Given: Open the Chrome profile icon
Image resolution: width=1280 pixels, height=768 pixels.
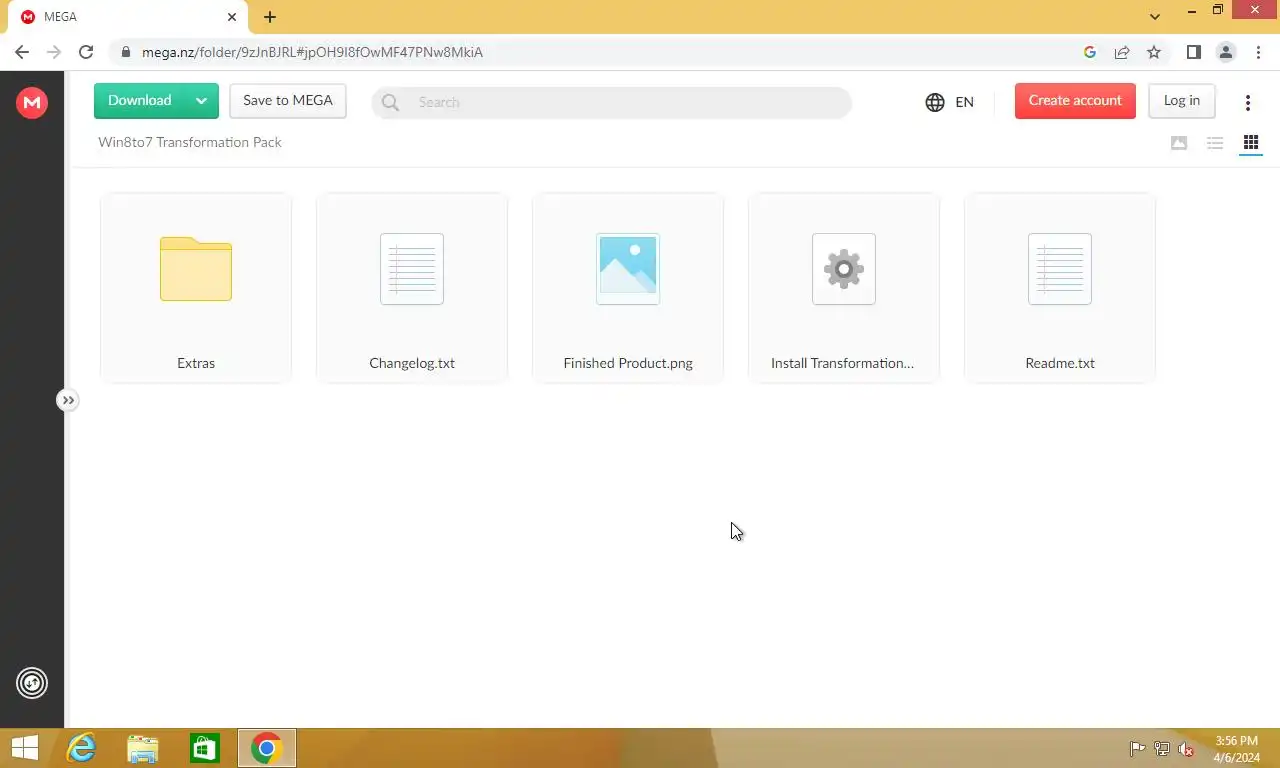Looking at the screenshot, I should [x=1225, y=52].
